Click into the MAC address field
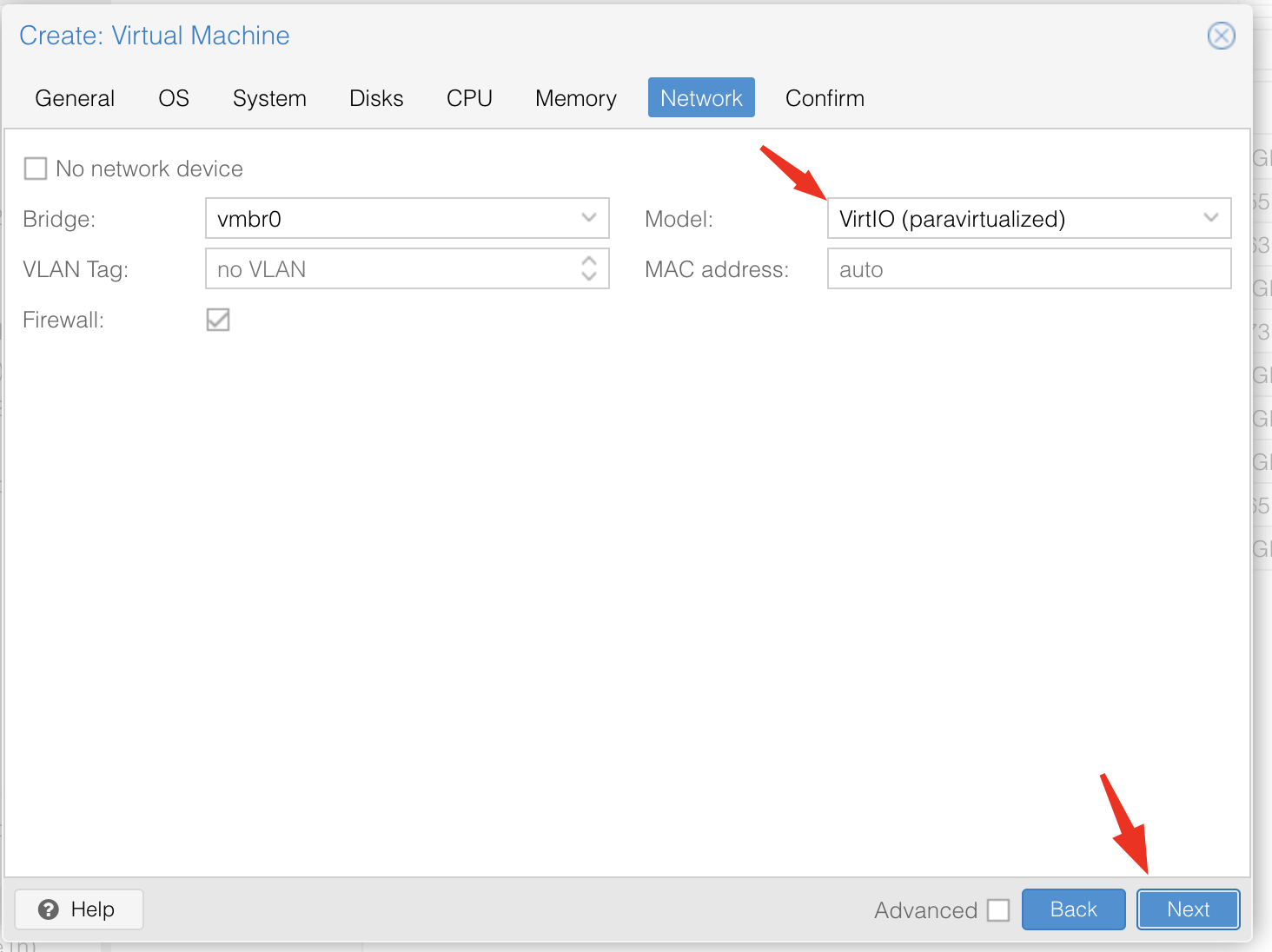The width and height of the screenshot is (1272, 952). 1029,269
